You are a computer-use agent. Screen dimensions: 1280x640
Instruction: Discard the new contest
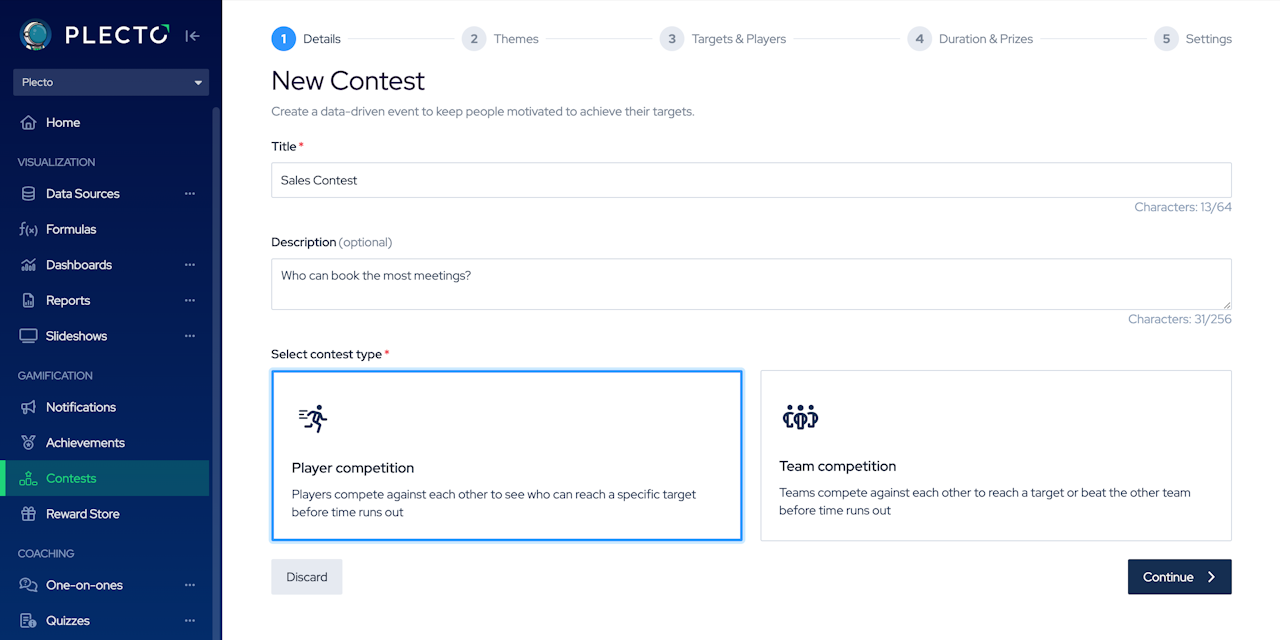[x=306, y=577]
